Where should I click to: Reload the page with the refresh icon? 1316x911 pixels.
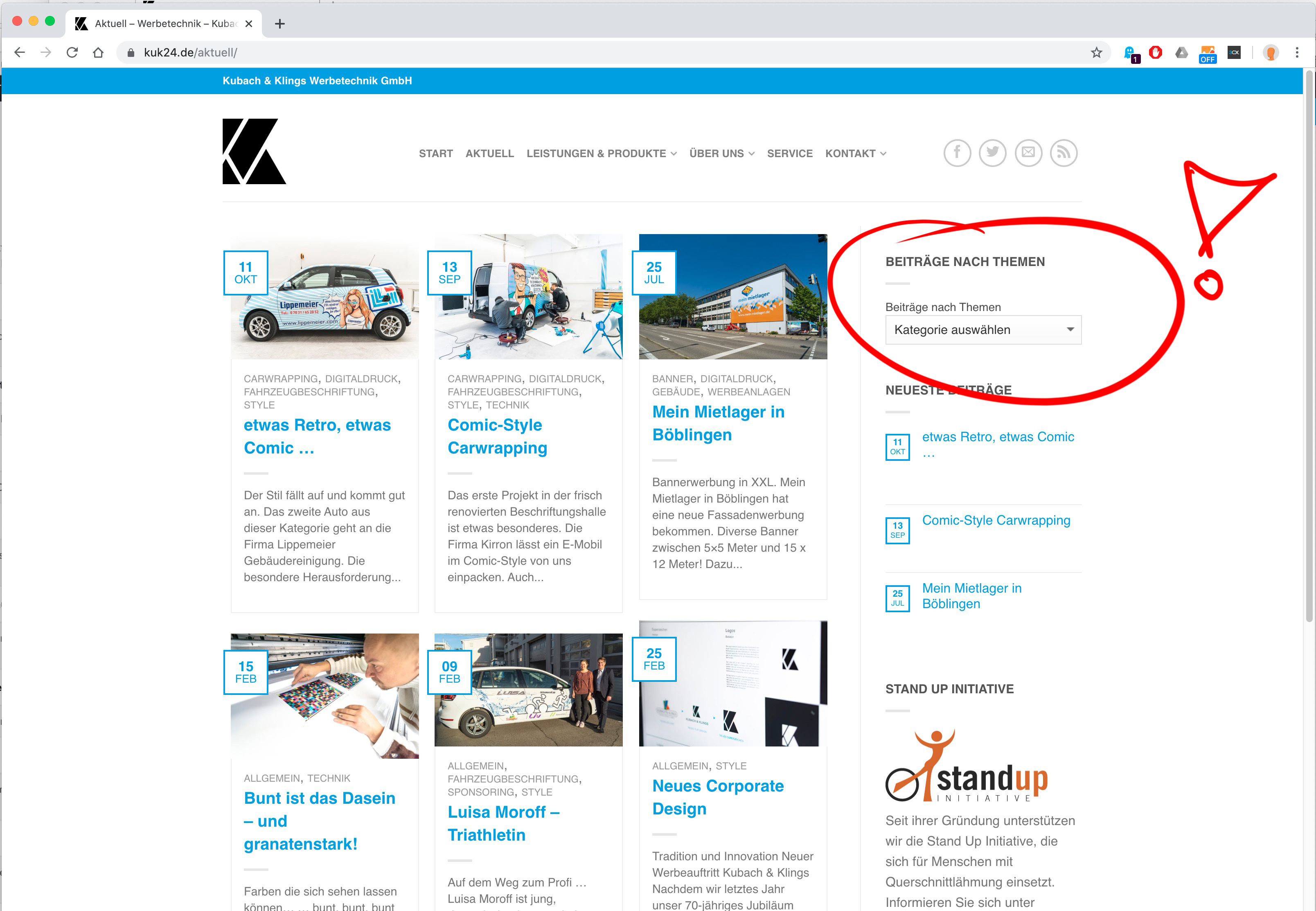[72, 52]
